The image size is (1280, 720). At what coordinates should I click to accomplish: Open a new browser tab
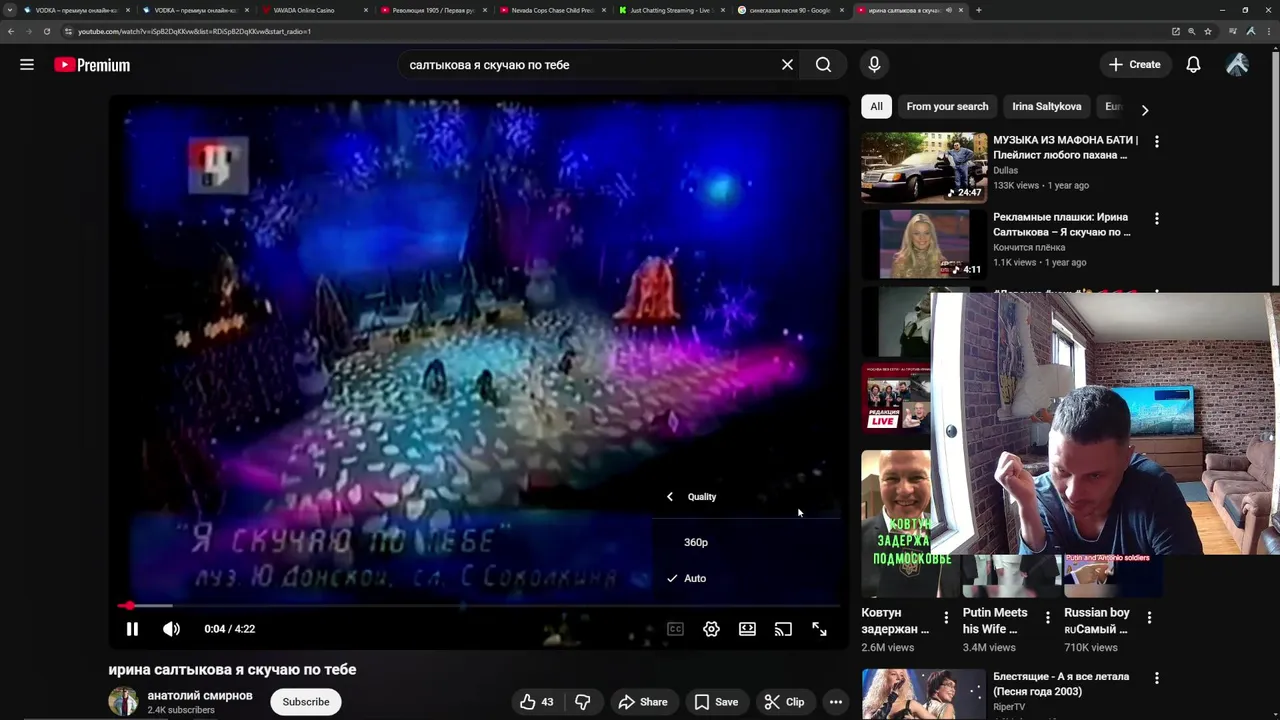(978, 10)
